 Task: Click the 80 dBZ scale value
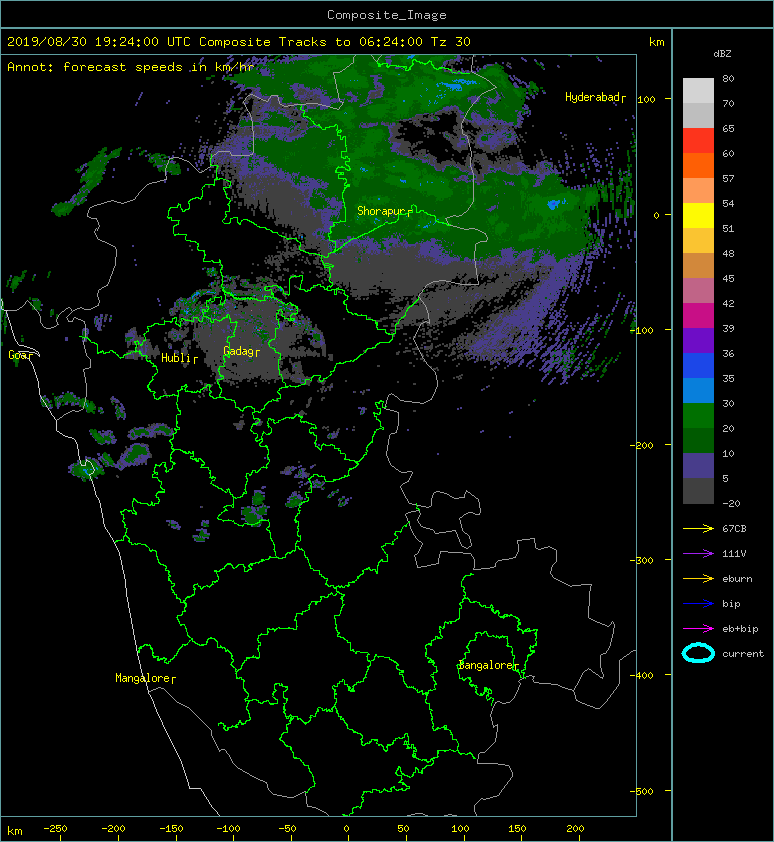click(x=728, y=78)
